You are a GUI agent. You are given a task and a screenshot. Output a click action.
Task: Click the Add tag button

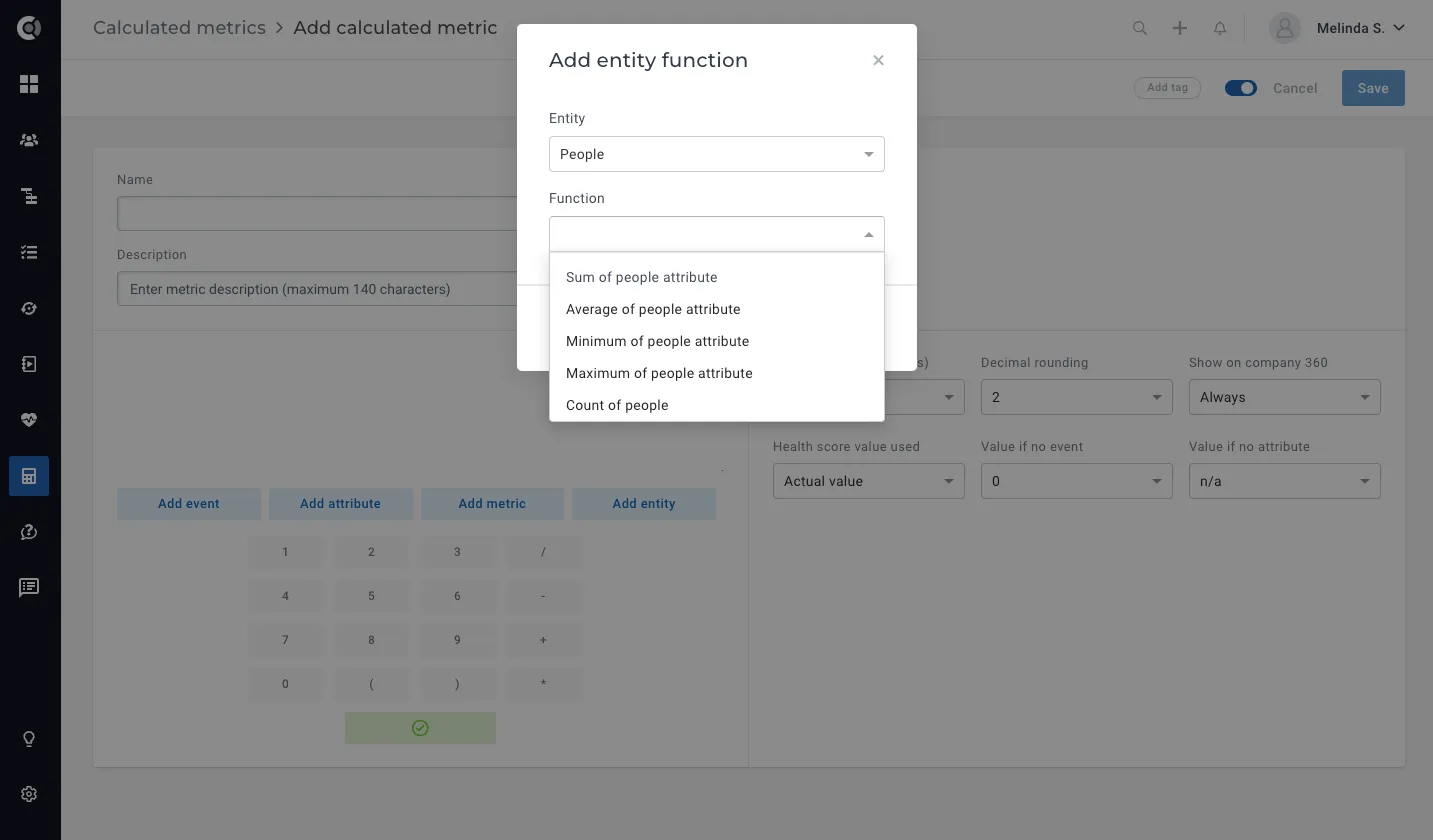pos(1167,88)
